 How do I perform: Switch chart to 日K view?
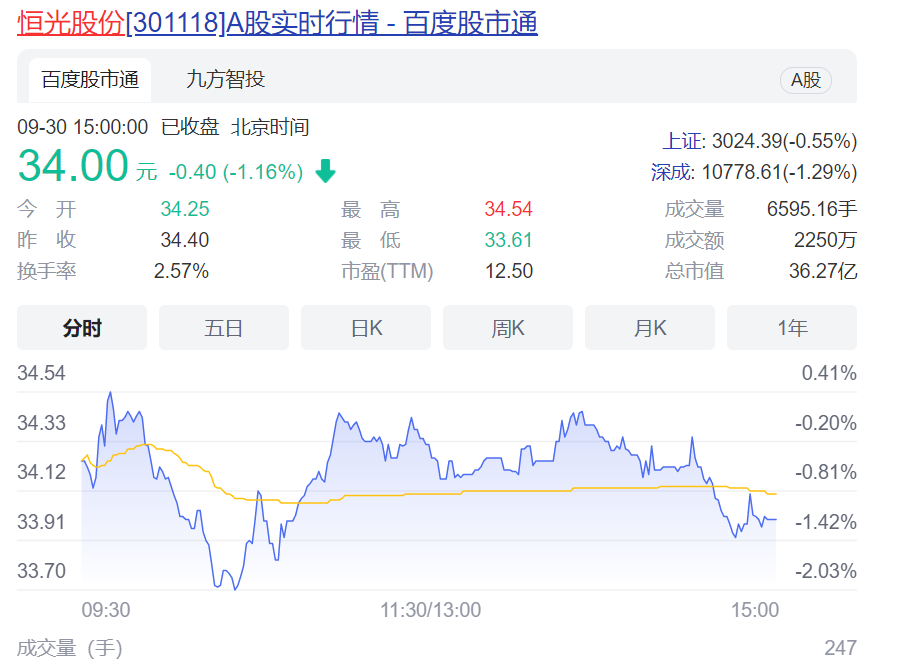coord(366,328)
